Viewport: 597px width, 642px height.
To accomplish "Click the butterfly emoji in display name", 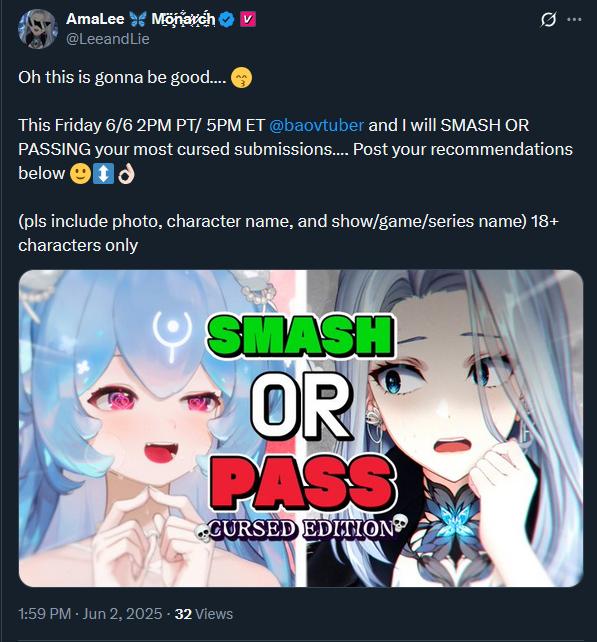I will [138, 19].
